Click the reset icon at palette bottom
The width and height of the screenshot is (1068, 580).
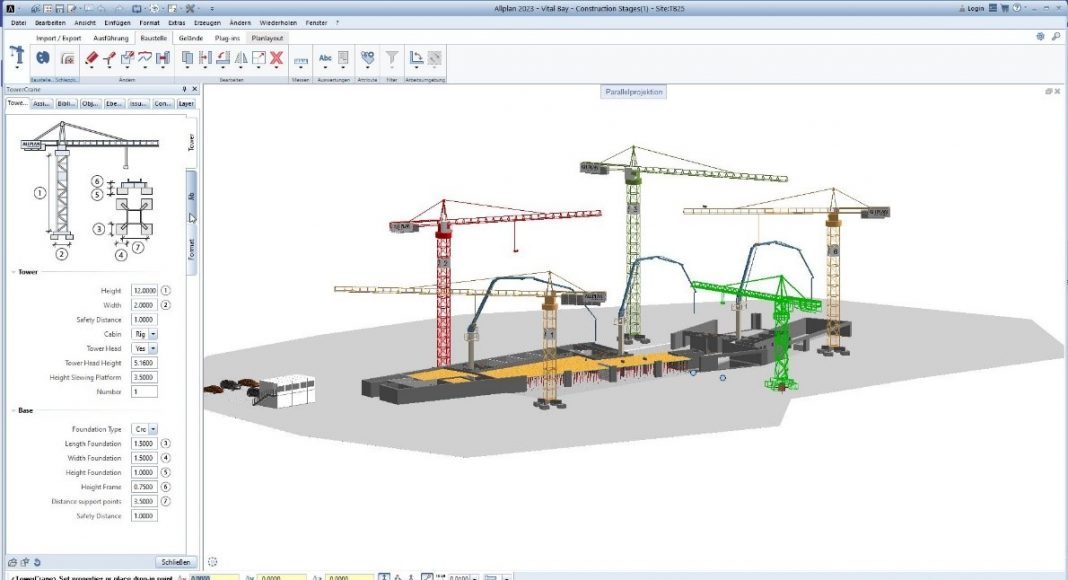click(x=37, y=562)
